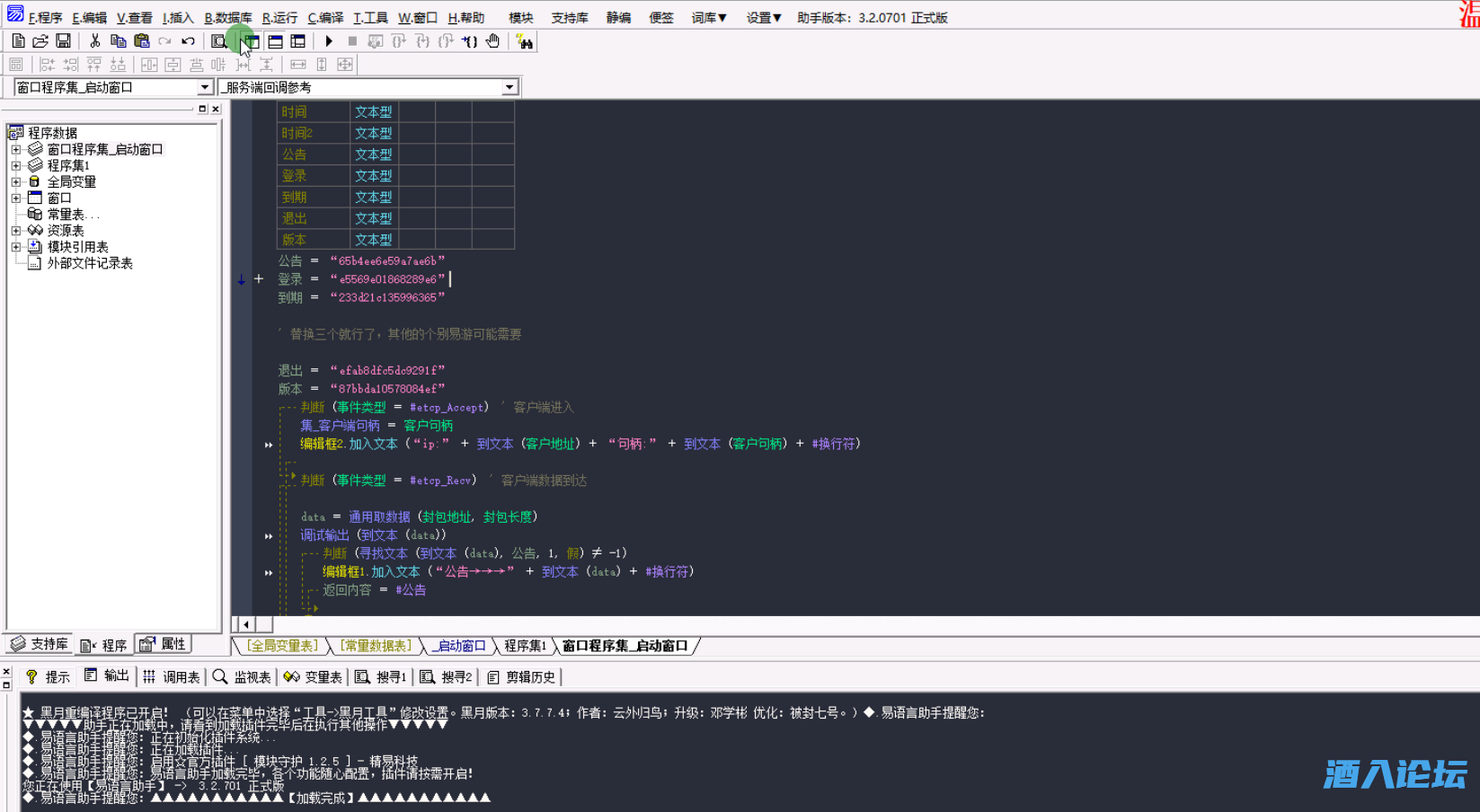Click the Open file folder icon
1480x812 pixels.
click(x=40, y=41)
